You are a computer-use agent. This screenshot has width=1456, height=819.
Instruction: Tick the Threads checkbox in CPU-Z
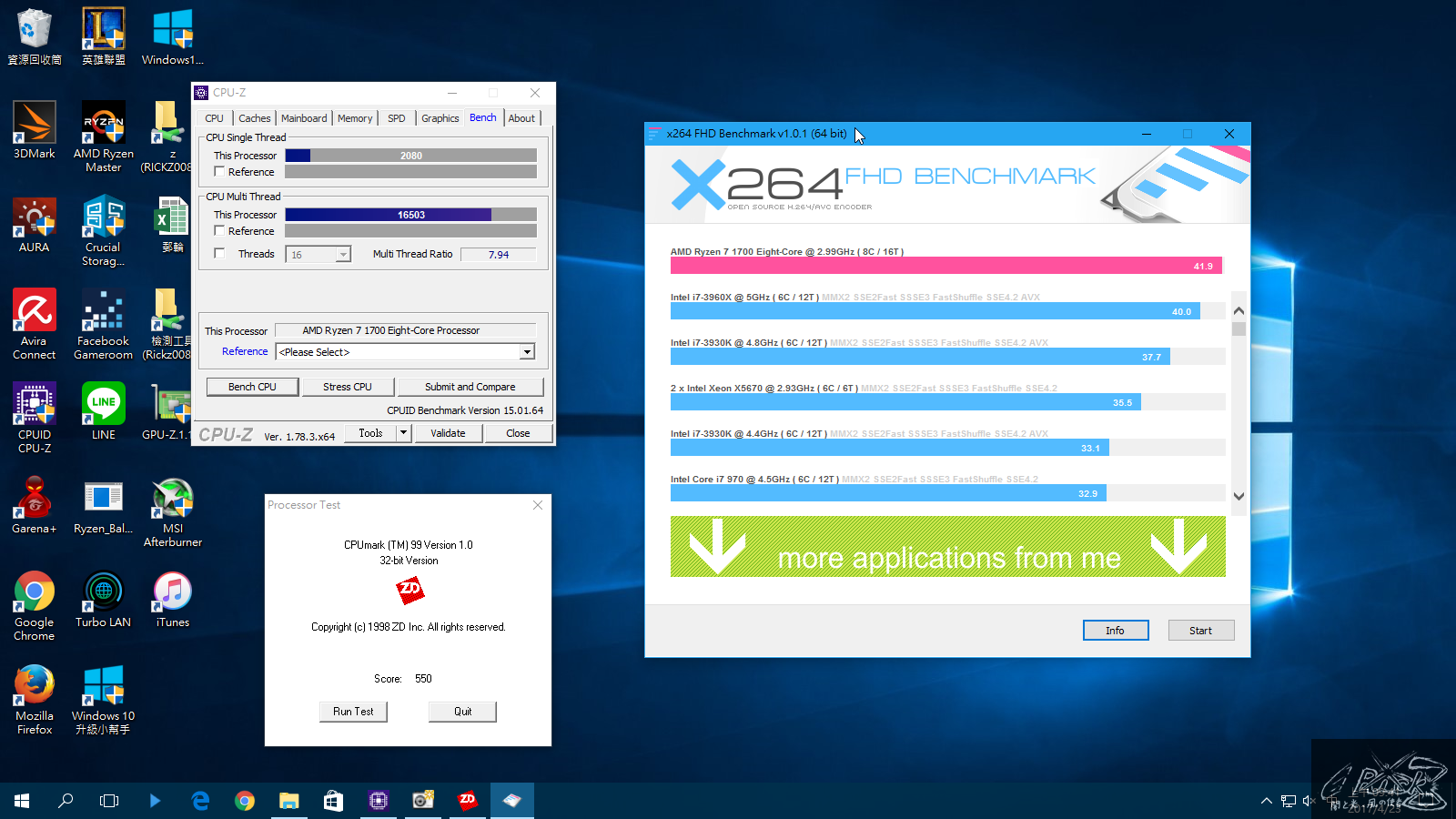pos(219,254)
